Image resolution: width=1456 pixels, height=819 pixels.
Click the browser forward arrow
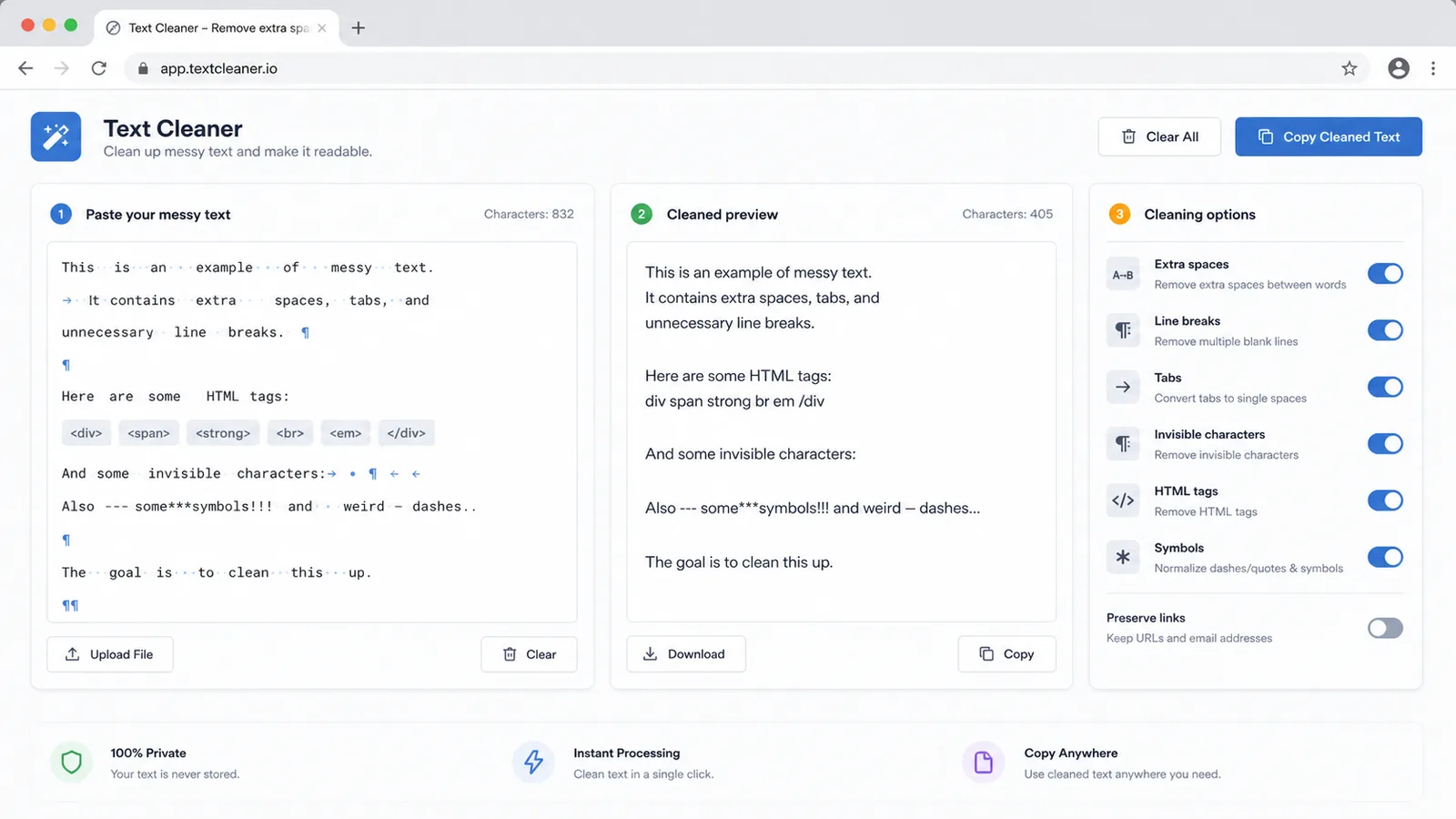pyautogui.click(x=61, y=68)
